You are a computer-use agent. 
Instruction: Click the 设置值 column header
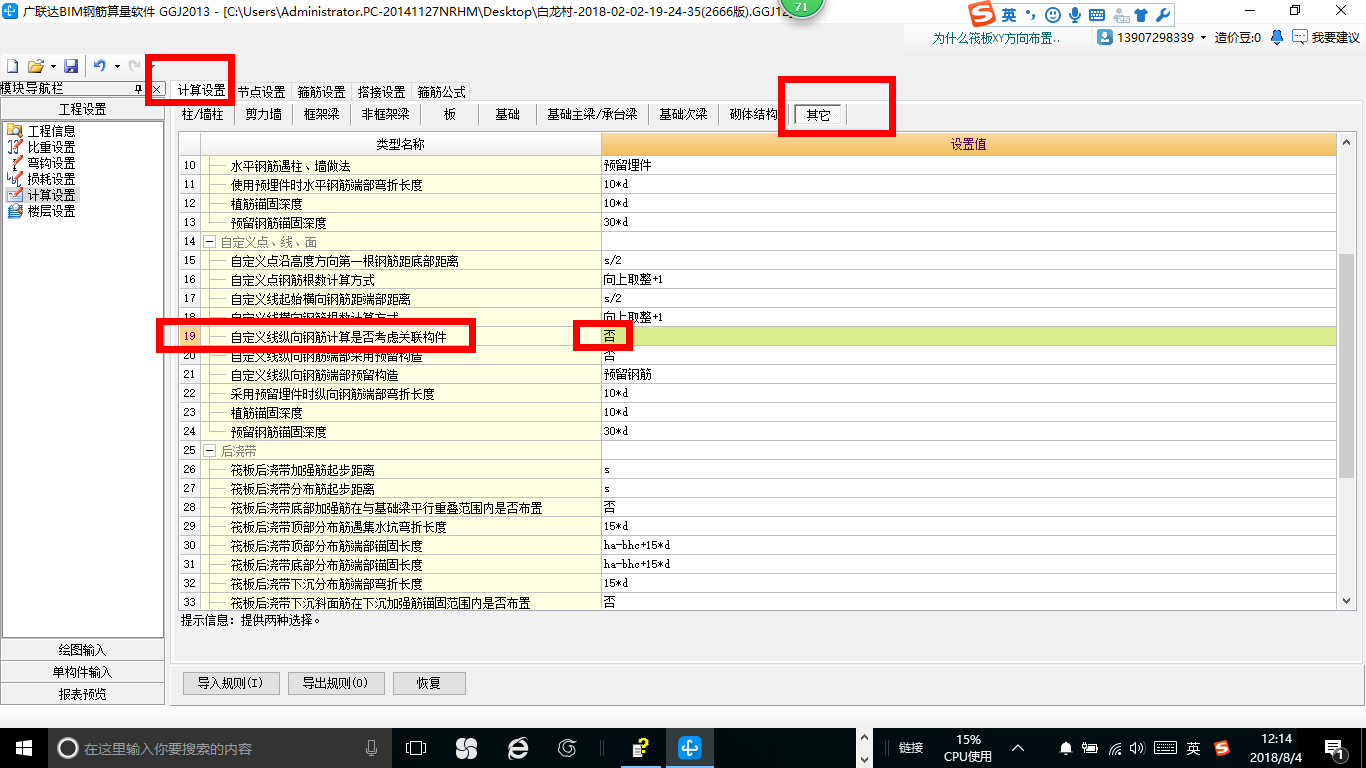pyautogui.click(x=968, y=145)
